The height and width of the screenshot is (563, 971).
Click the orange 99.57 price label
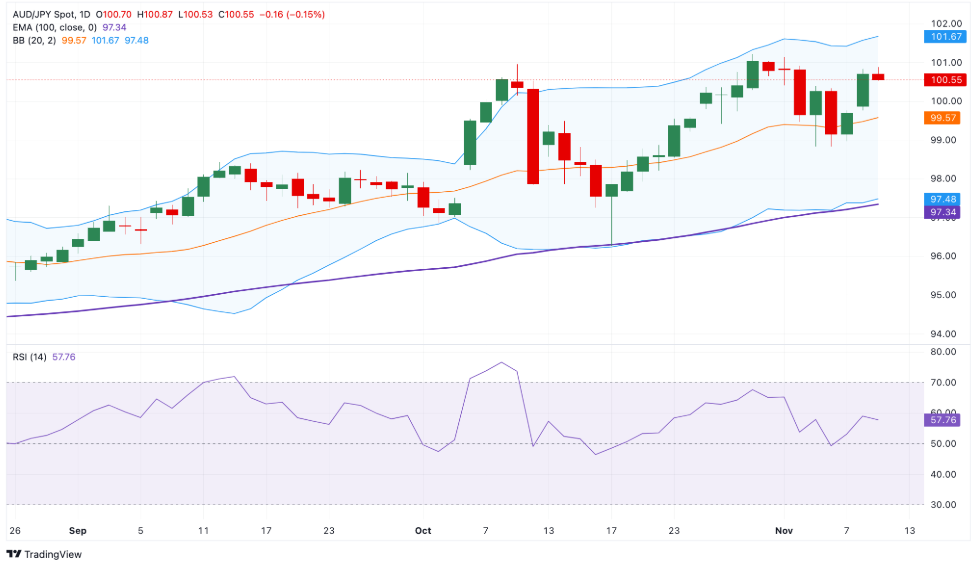(945, 117)
